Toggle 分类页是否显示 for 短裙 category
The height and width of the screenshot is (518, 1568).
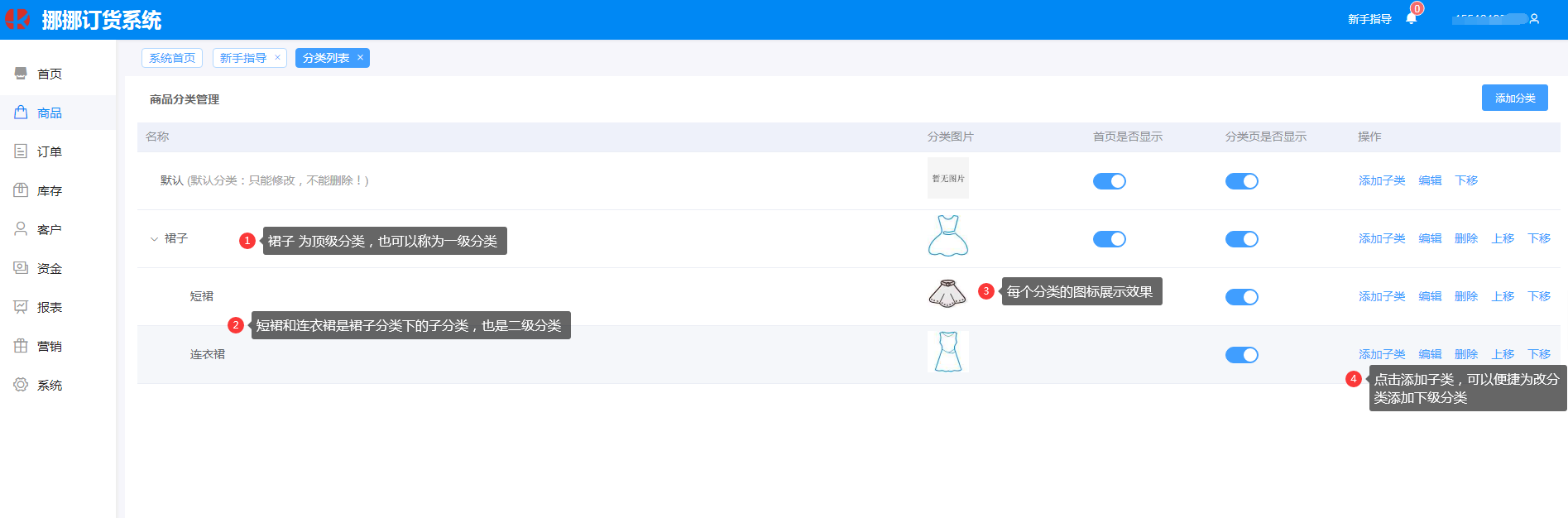(1241, 297)
